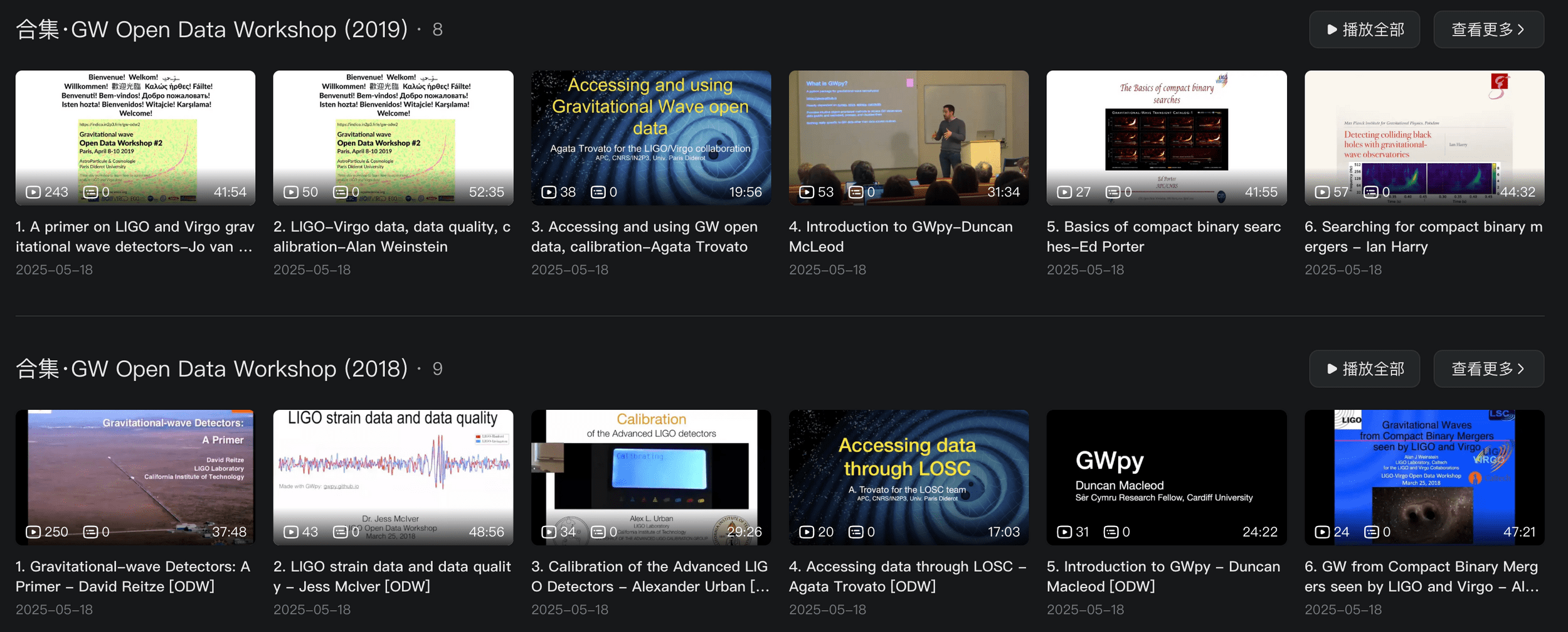Open title '4. Accessing data through LOSC – Agata Trovato'
Screen dimensions: 1568x632
(908, 576)
